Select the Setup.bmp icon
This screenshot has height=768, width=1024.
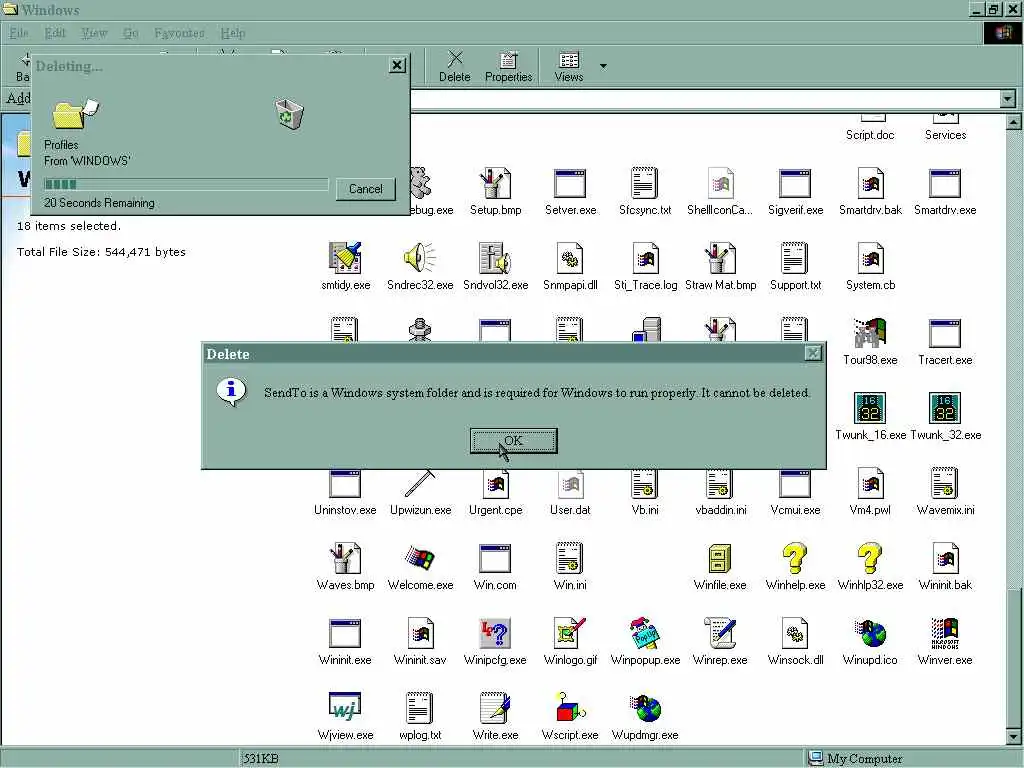pos(495,184)
